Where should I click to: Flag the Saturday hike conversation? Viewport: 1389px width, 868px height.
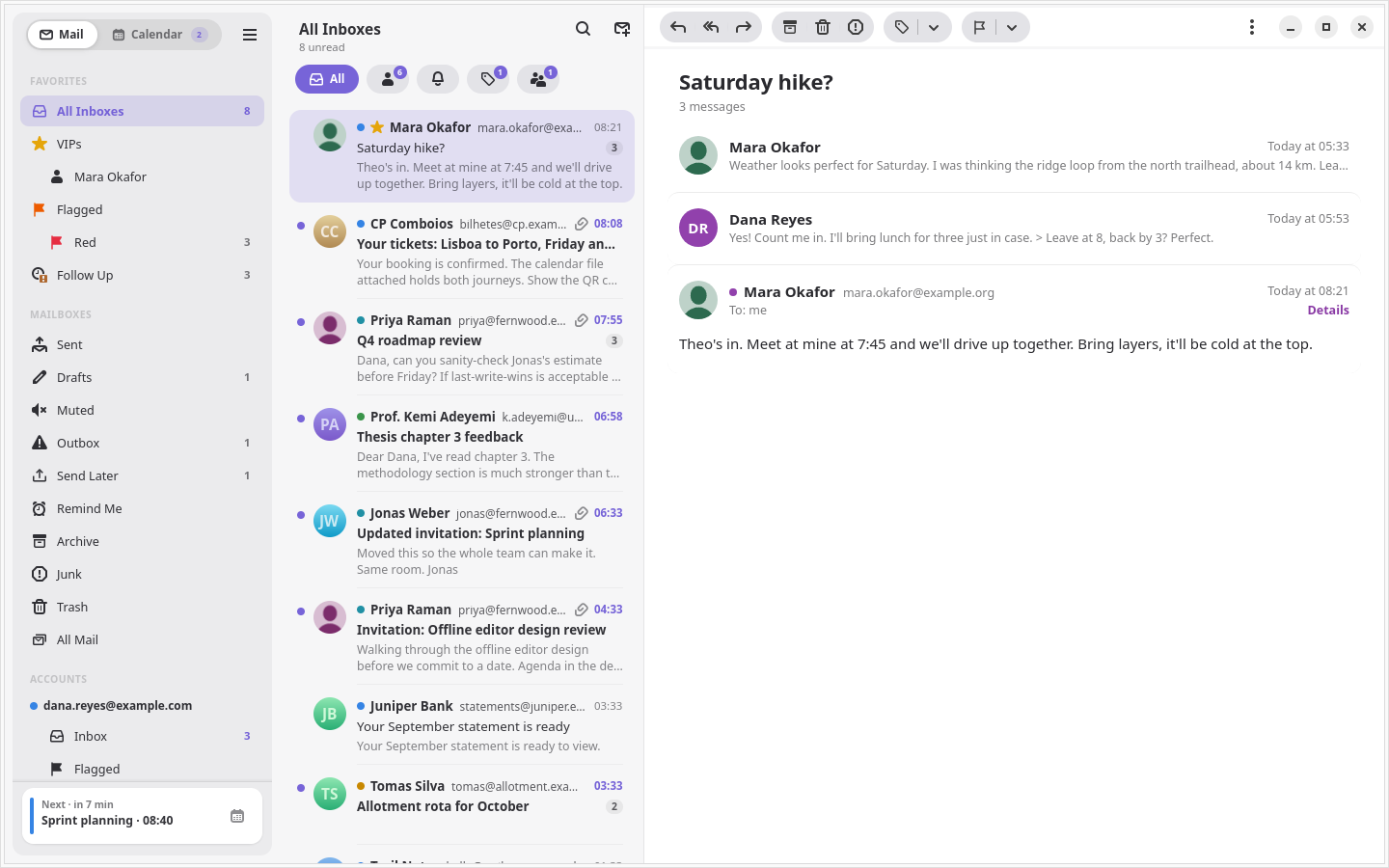pos(980,27)
